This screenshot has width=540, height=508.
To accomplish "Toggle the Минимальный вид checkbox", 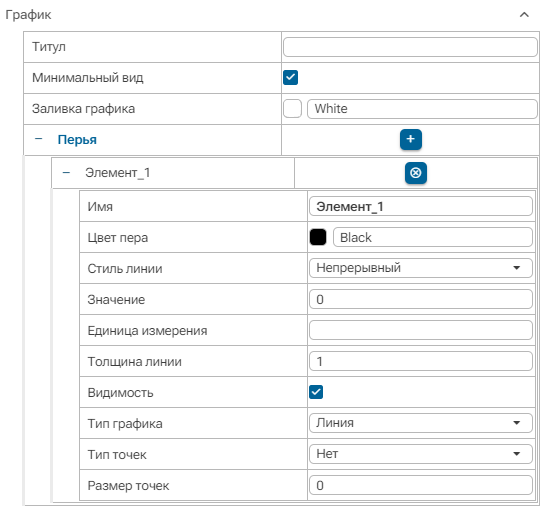I will [x=290, y=77].
